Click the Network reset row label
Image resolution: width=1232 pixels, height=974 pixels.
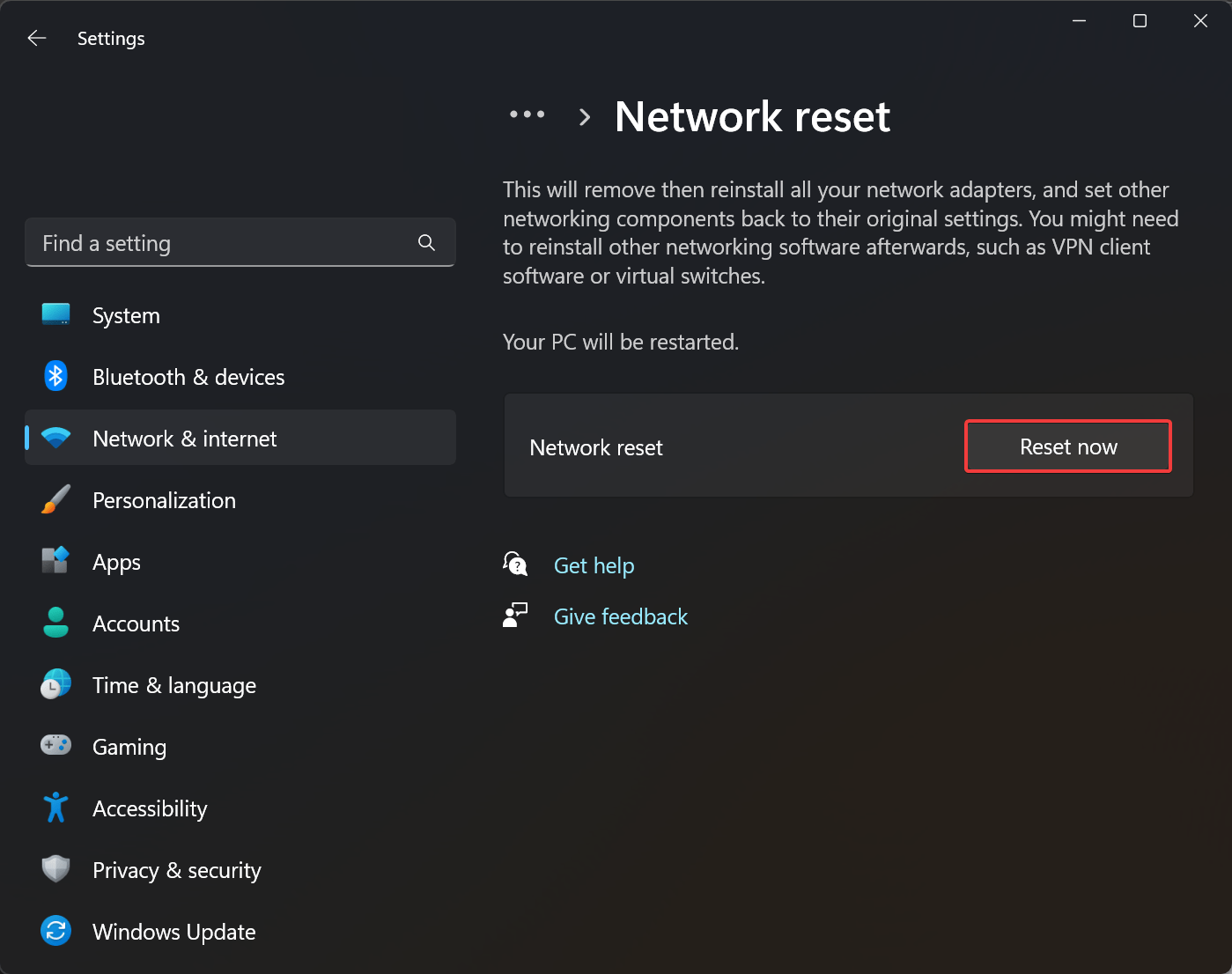596,447
